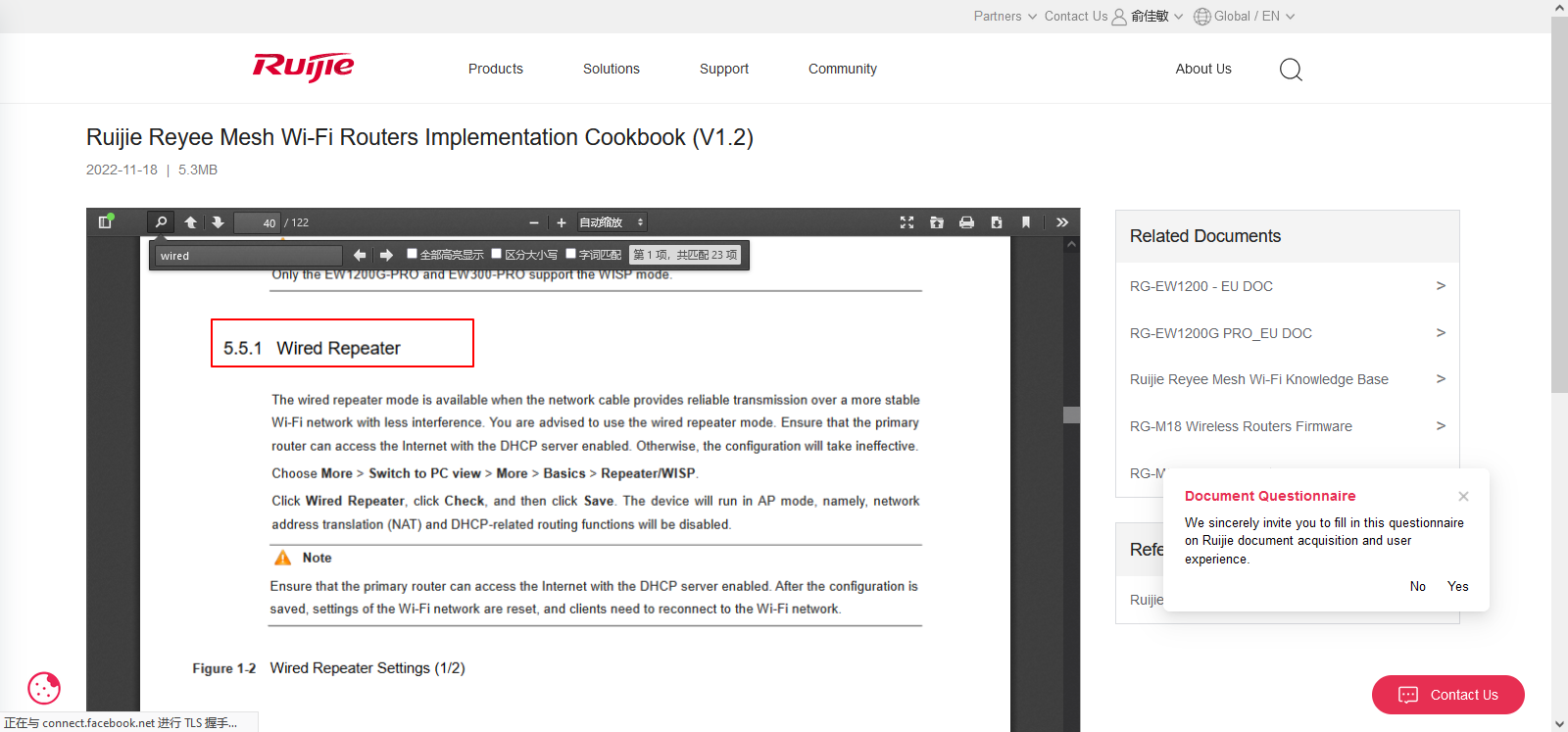Screen dimensions: 1568x732
Task: Download the PDF document
Action: pyautogui.click(x=997, y=222)
